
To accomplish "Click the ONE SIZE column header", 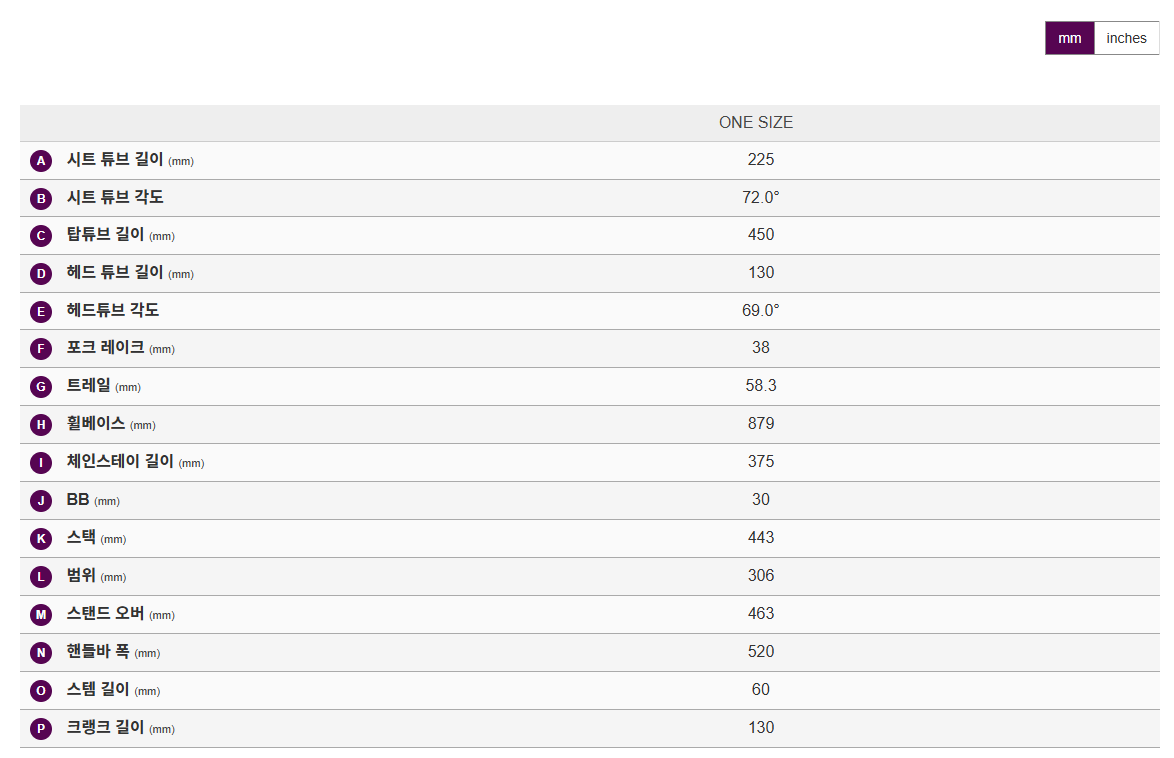I will tap(755, 123).
